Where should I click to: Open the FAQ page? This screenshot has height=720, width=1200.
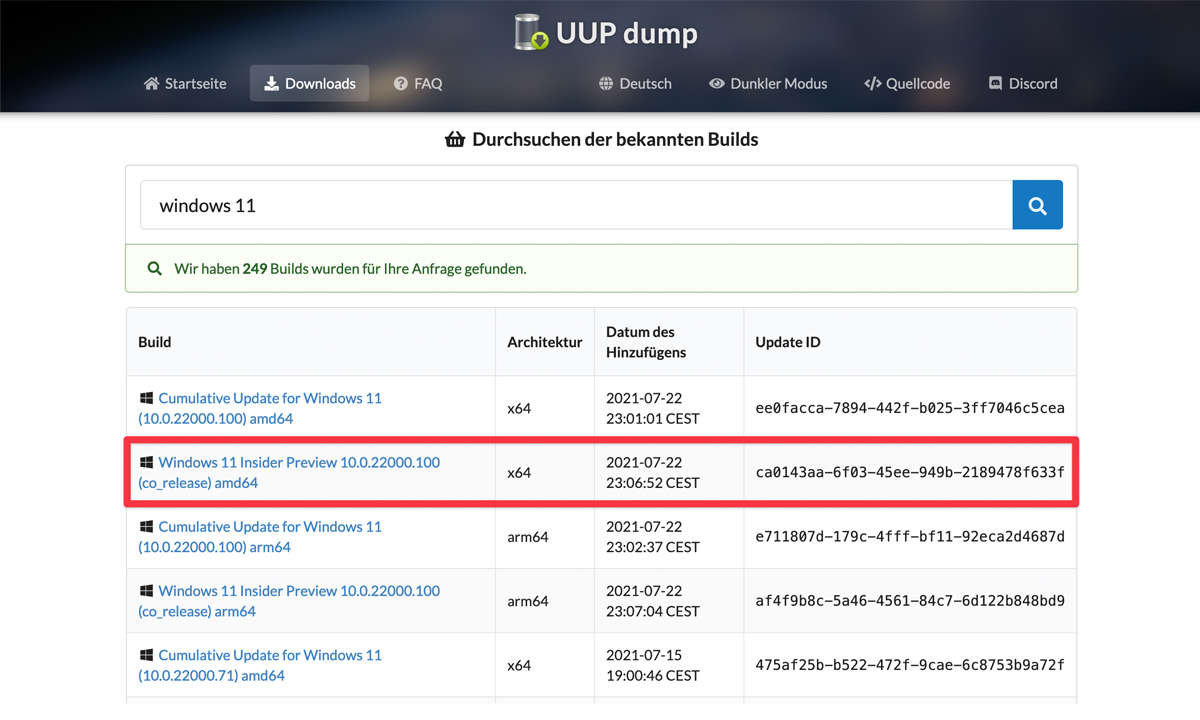pos(418,83)
